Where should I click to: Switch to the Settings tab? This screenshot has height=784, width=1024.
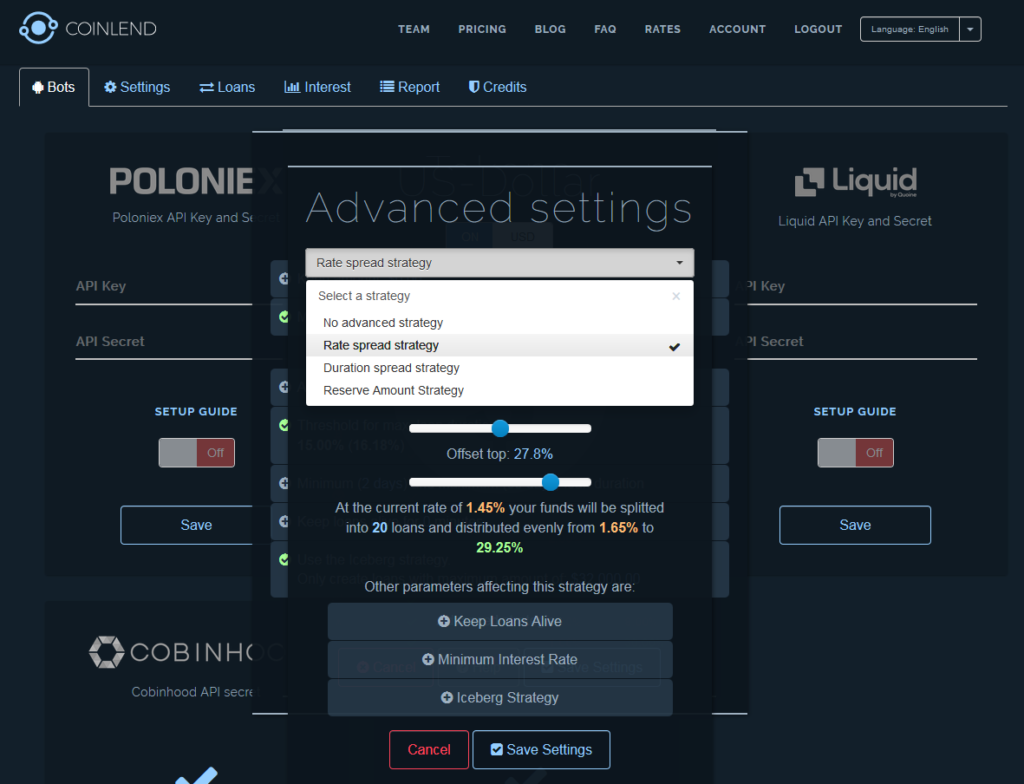[137, 87]
